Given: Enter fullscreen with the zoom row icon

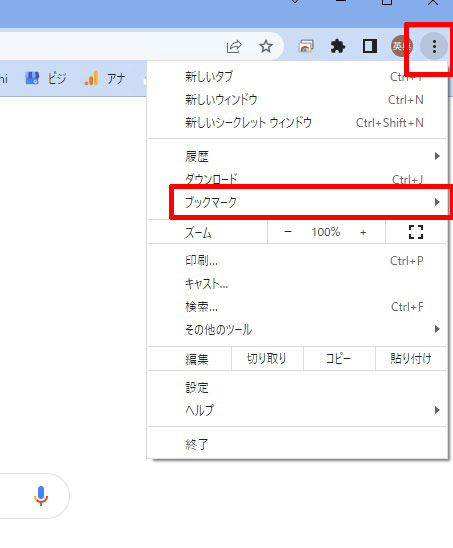Looking at the screenshot, I should tap(416, 232).
